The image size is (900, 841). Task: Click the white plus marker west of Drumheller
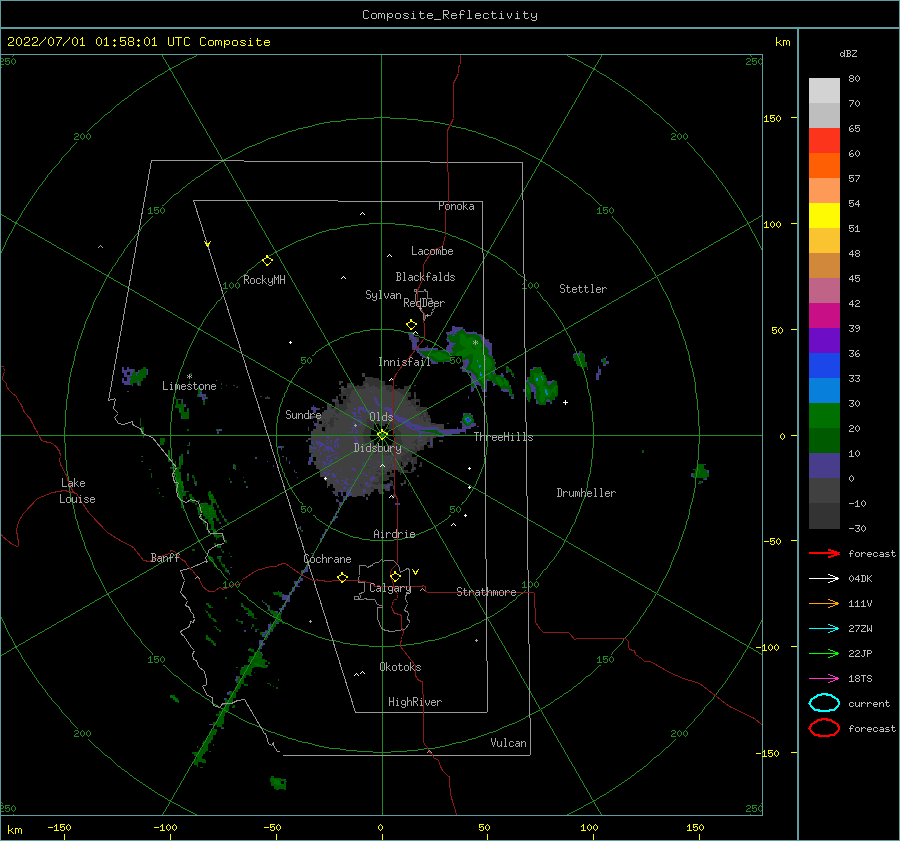(x=565, y=402)
